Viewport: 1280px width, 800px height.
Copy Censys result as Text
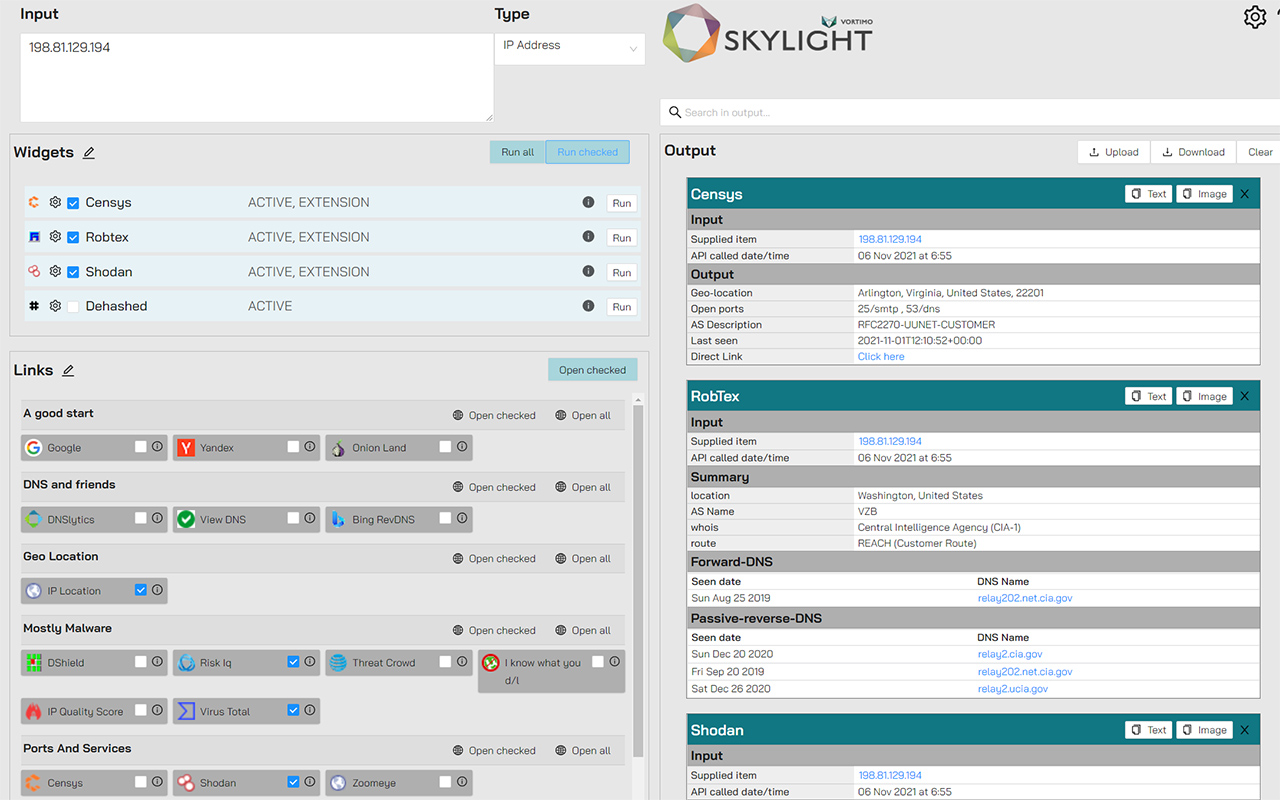pyautogui.click(x=1148, y=194)
